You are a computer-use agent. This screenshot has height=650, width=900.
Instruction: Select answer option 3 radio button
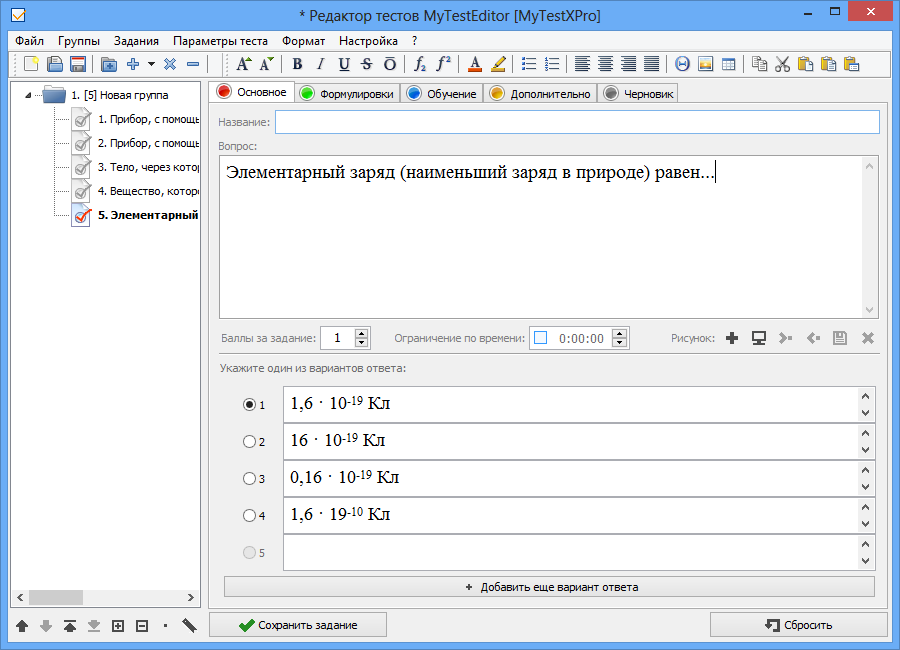(249, 478)
